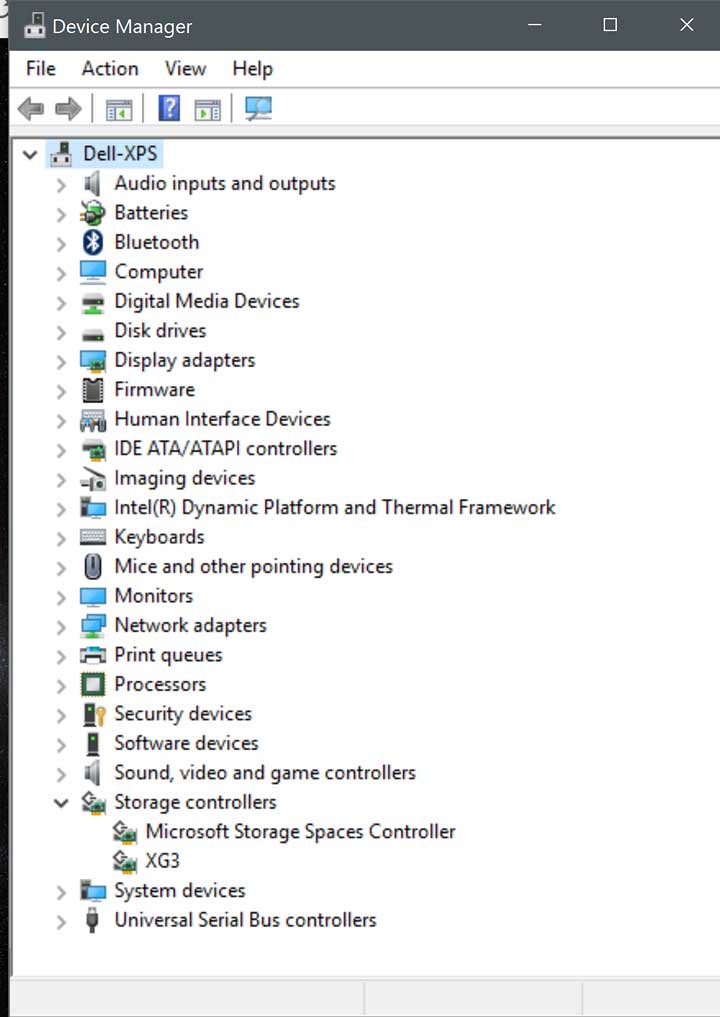The height and width of the screenshot is (1017, 720).
Task: Expand Intel(R) Dynamic Platform and Thermal Framework
Action: click(x=61, y=509)
